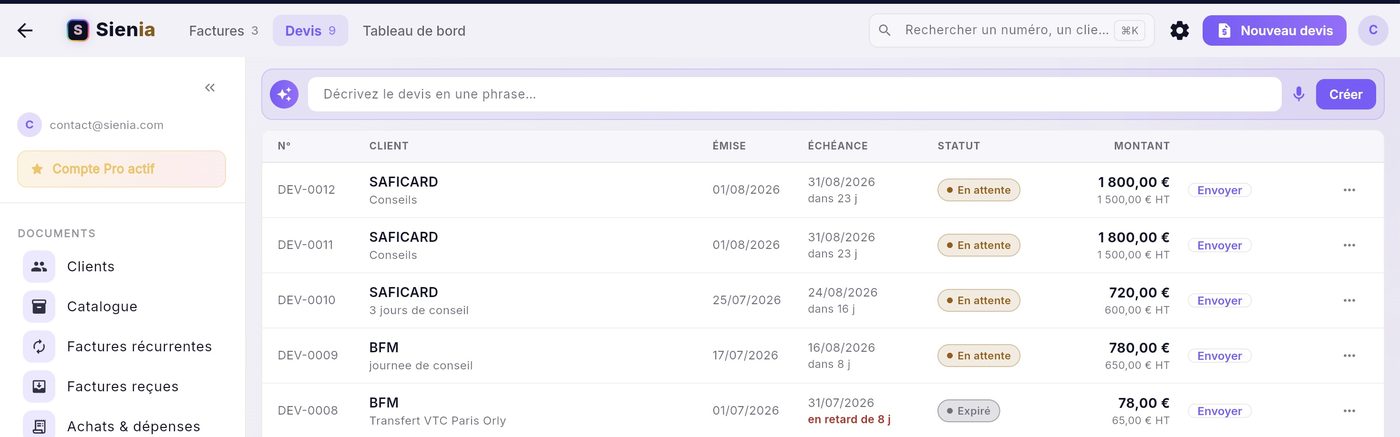
Task: Collapse sidebar with the double chevron
Action: tap(210, 88)
